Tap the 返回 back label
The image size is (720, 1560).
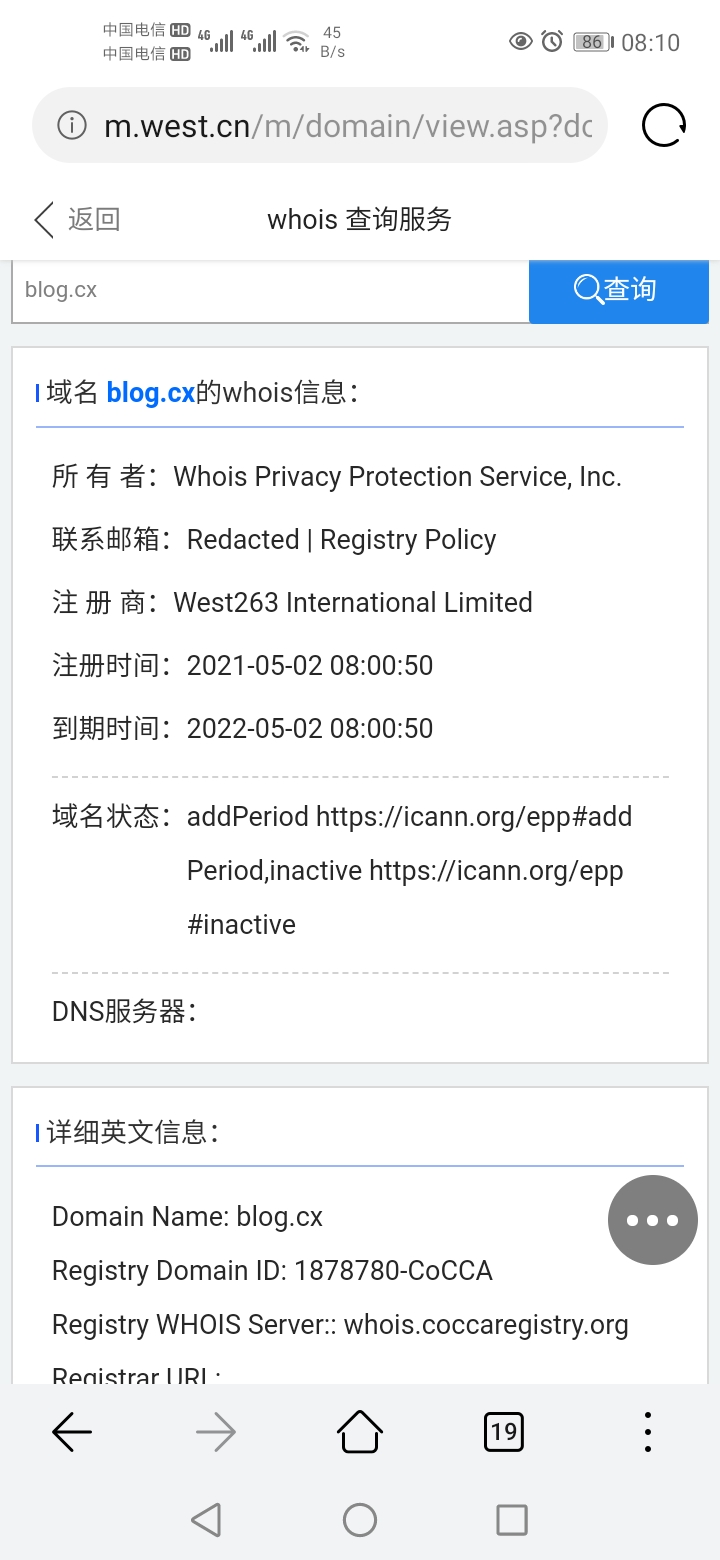(94, 220)
